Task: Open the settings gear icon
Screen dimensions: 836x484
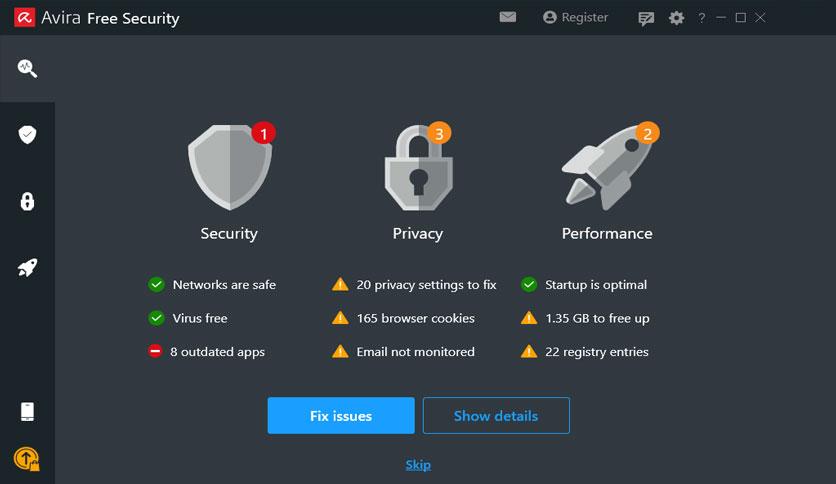Action: click(676, 18)
